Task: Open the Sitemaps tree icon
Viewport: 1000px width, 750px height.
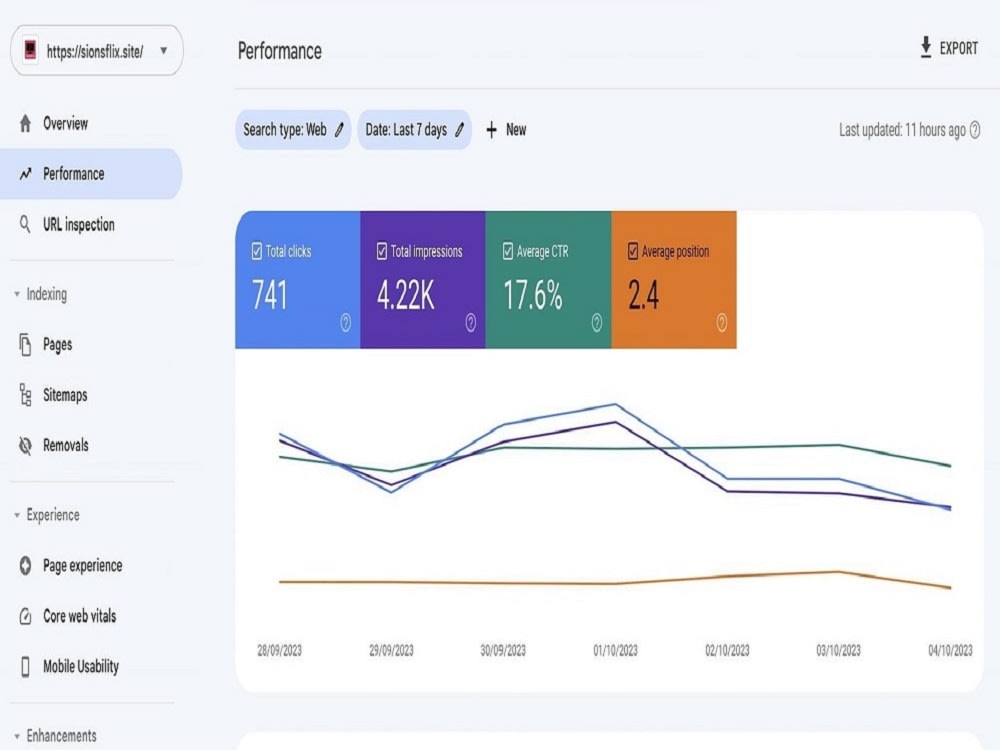Action: pyautogui.click(x=25, y=395)
